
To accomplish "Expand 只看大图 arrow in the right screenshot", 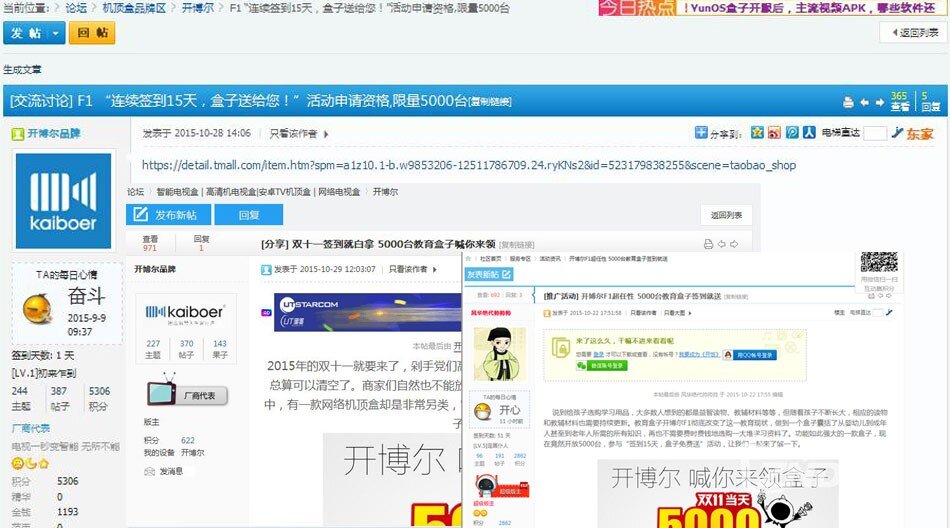I will tap(690, 313).
